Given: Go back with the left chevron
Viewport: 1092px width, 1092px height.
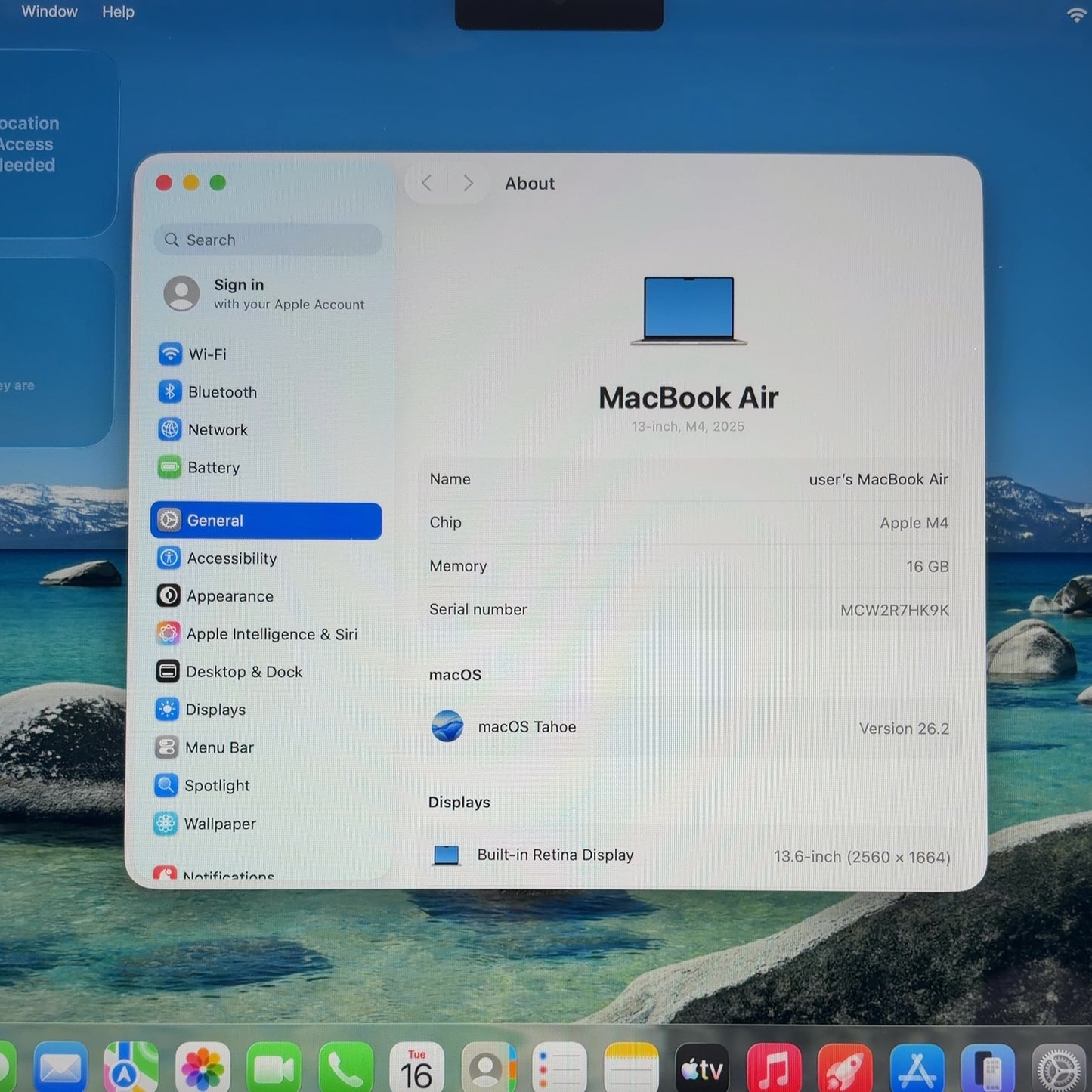Looking at the screenshot, I should [x=427, y=183].
